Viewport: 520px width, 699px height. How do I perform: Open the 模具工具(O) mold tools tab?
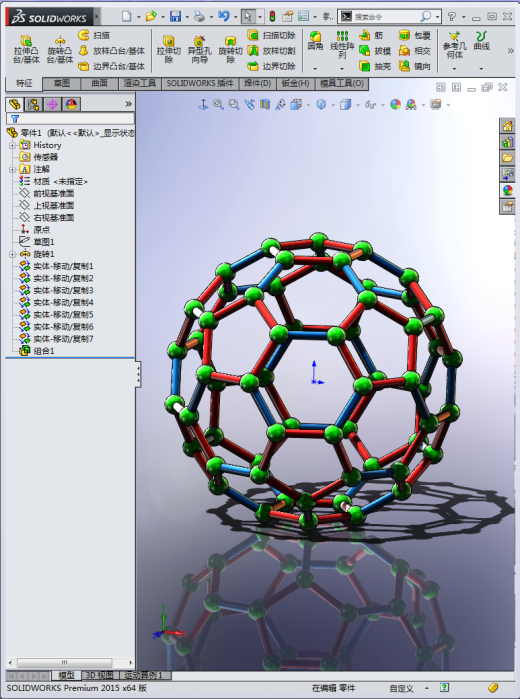click(342, 83)
